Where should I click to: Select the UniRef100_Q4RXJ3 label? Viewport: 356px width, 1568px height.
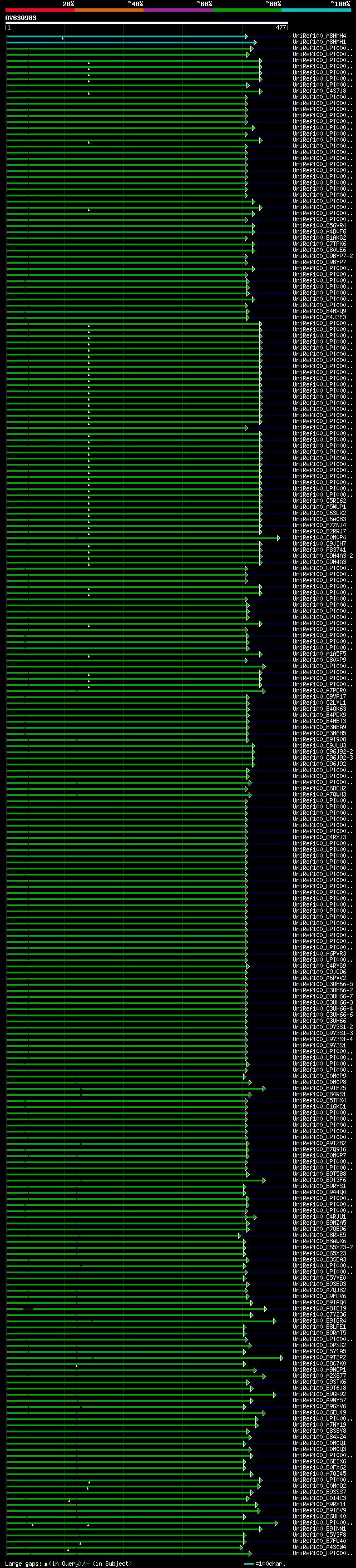[319, 838]
